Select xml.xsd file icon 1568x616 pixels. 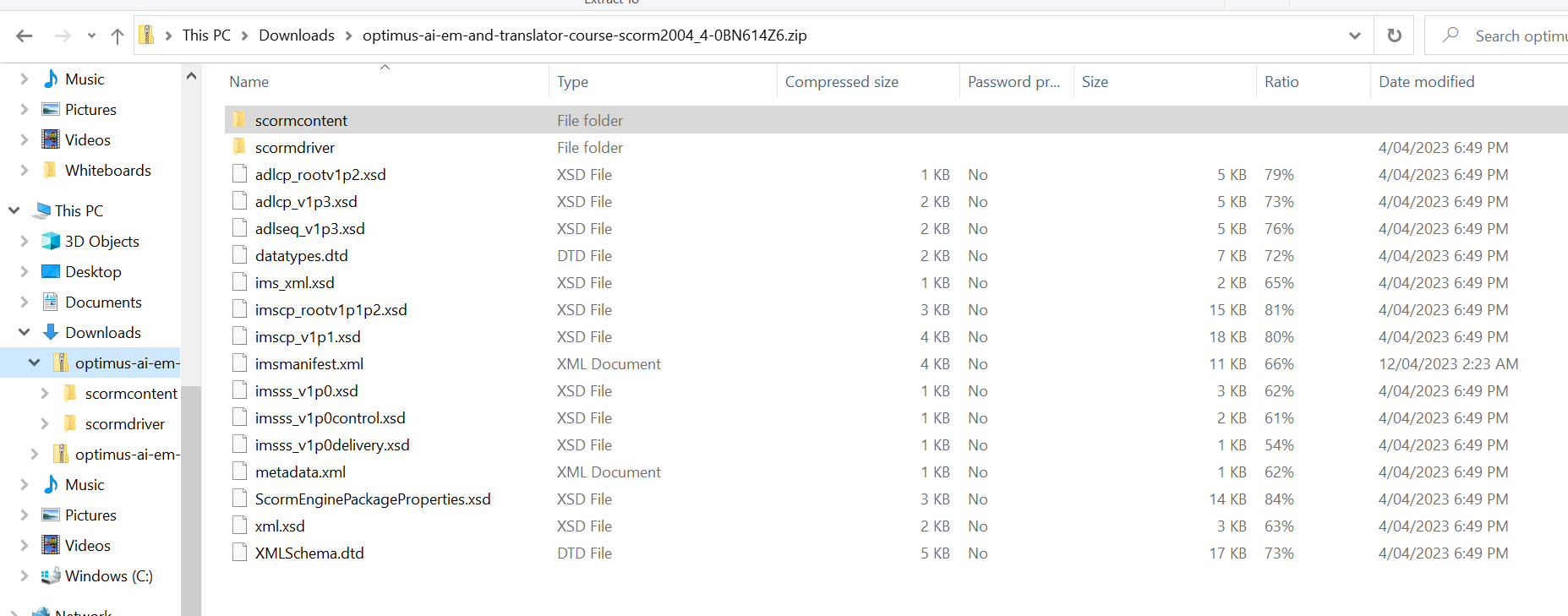239,525
